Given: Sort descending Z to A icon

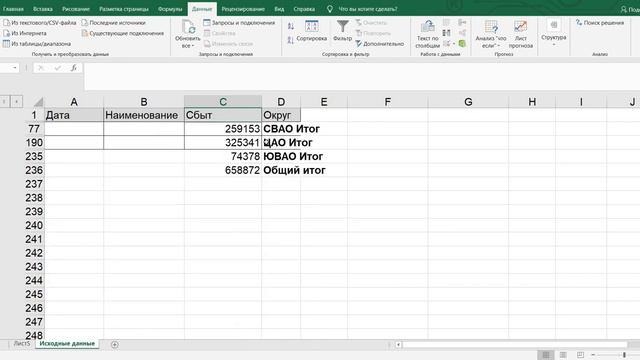Looking at the screenshot, I should pyautogui.click(x=291, y=40).
